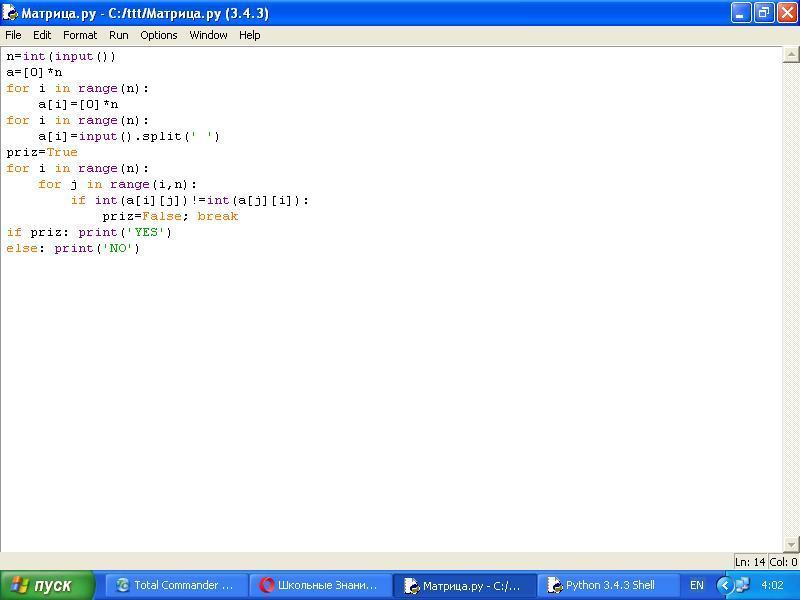
Task: Click the 'if int(a[i][j])!=int(a[j][i]):' line
Action: tap(190, 200)
